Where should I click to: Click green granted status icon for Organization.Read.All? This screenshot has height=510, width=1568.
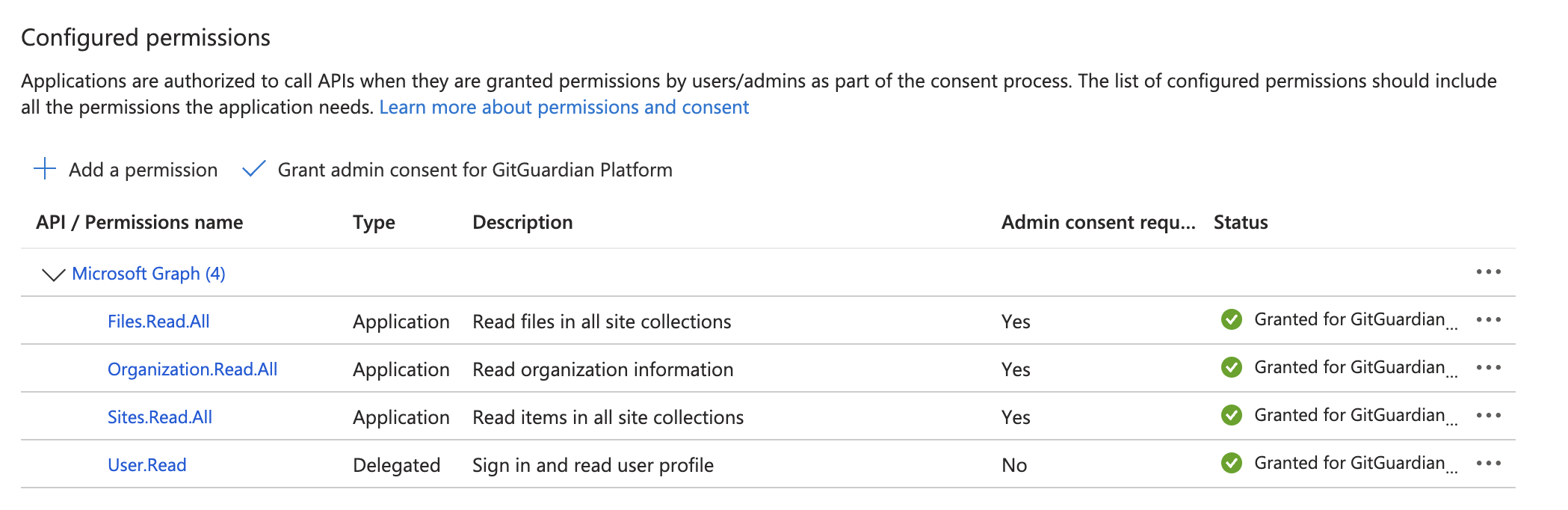click(x=1231, y=368)
